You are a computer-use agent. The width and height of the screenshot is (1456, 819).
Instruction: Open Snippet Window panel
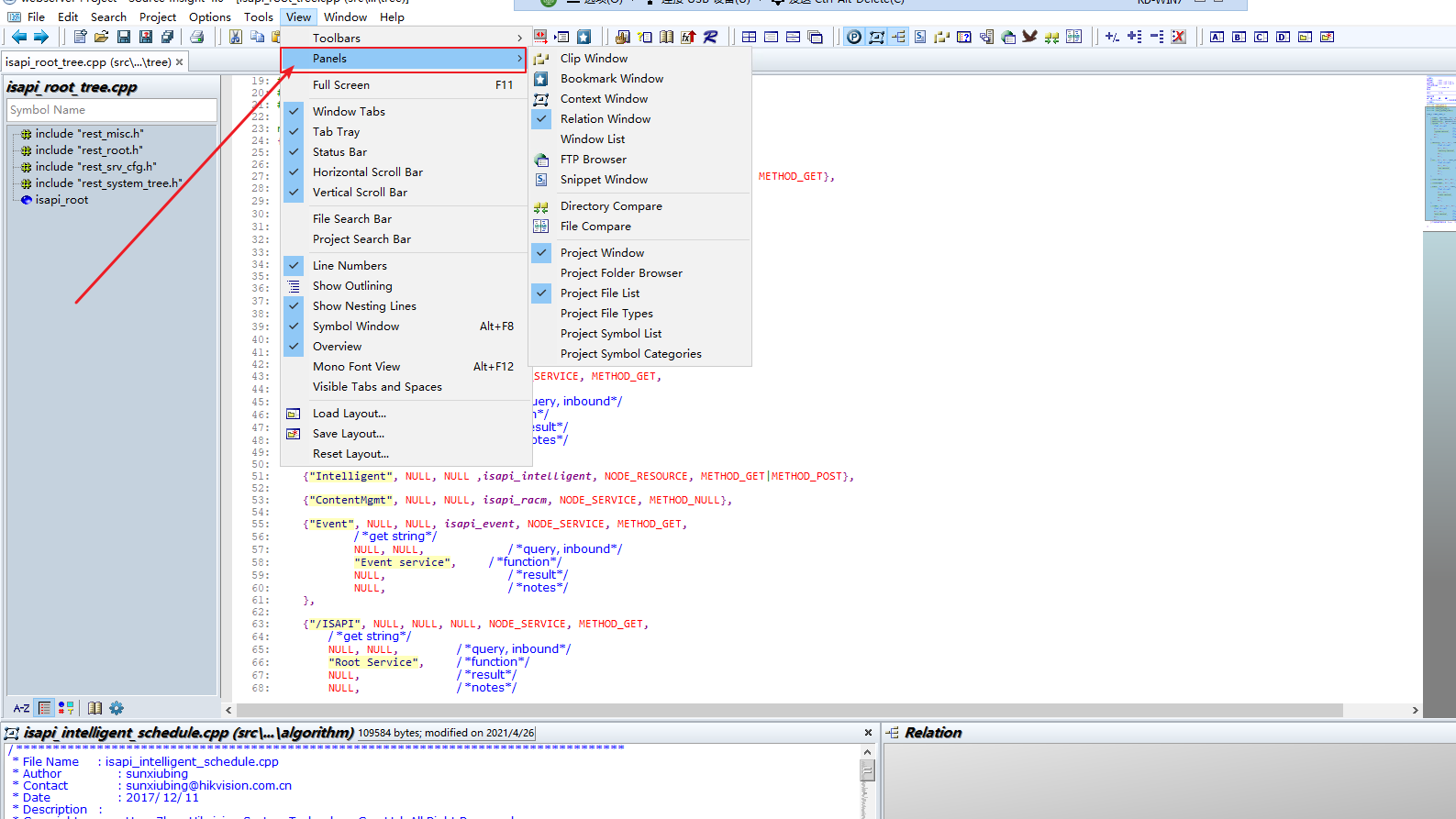point(639,179)
